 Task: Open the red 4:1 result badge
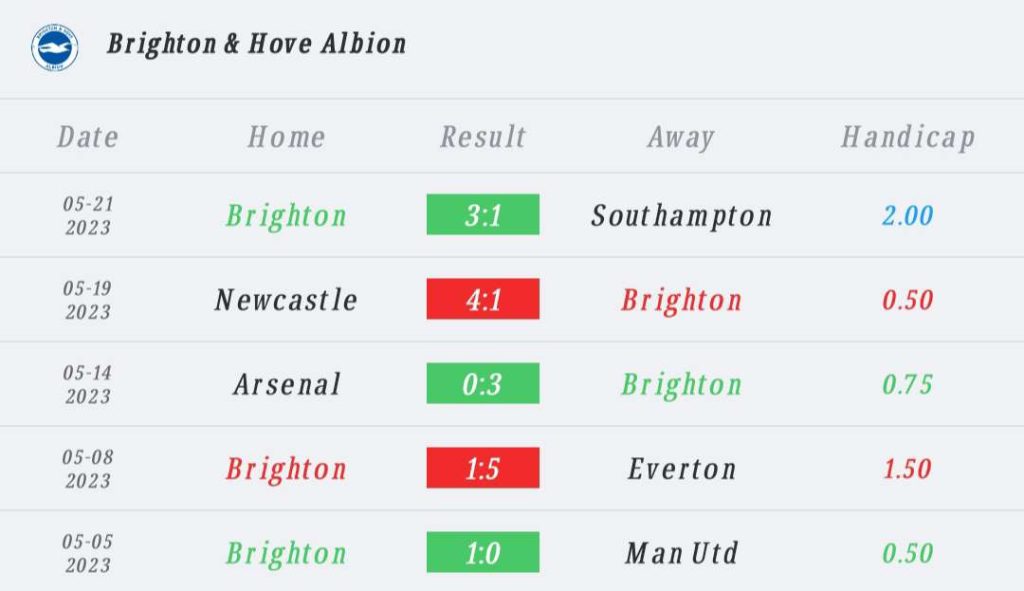tap(483, 300)
